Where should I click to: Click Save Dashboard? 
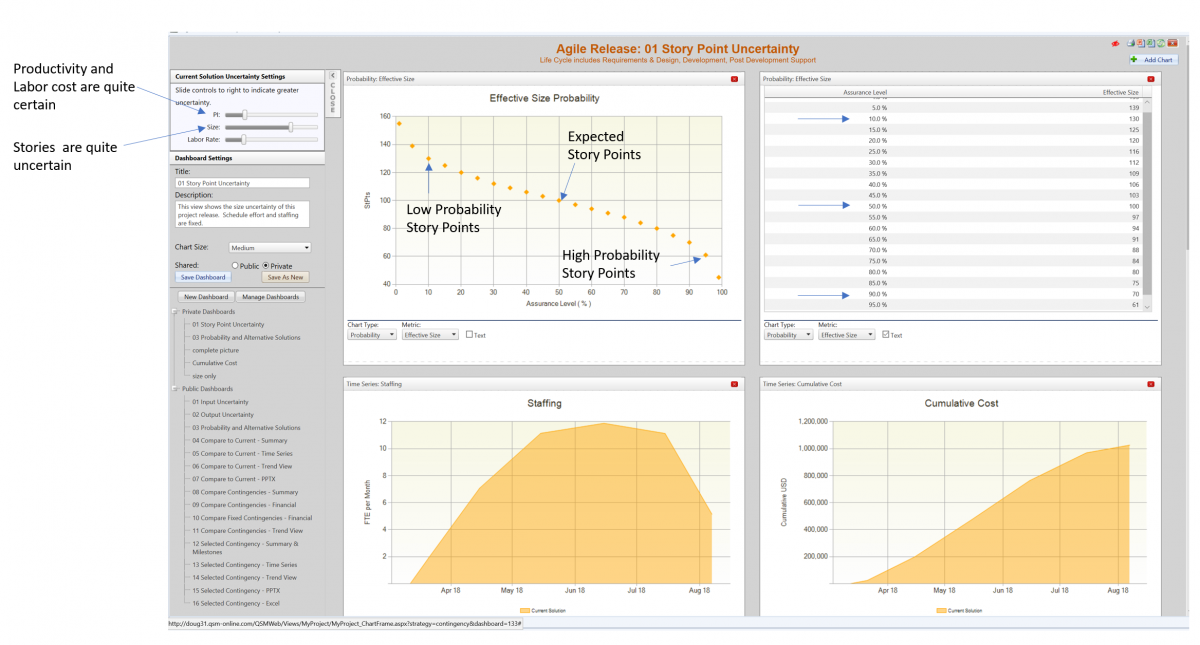pos(203,277)
